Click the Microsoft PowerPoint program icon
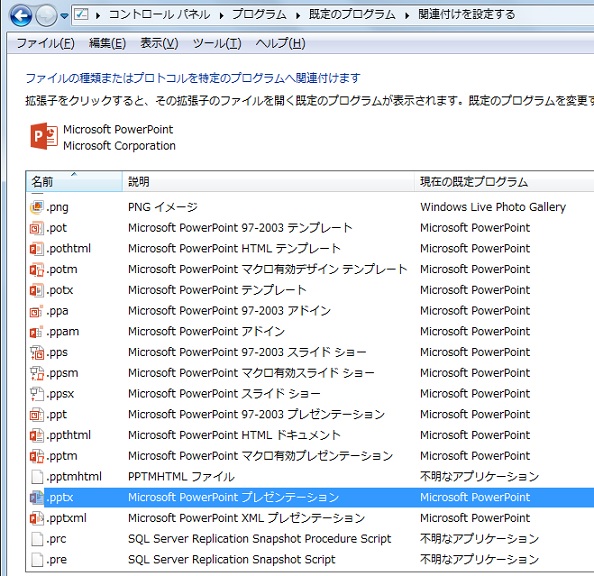Image resolution: width=594 pixels, height=576 pixels. pyautogui.click(x=44, y=136)
